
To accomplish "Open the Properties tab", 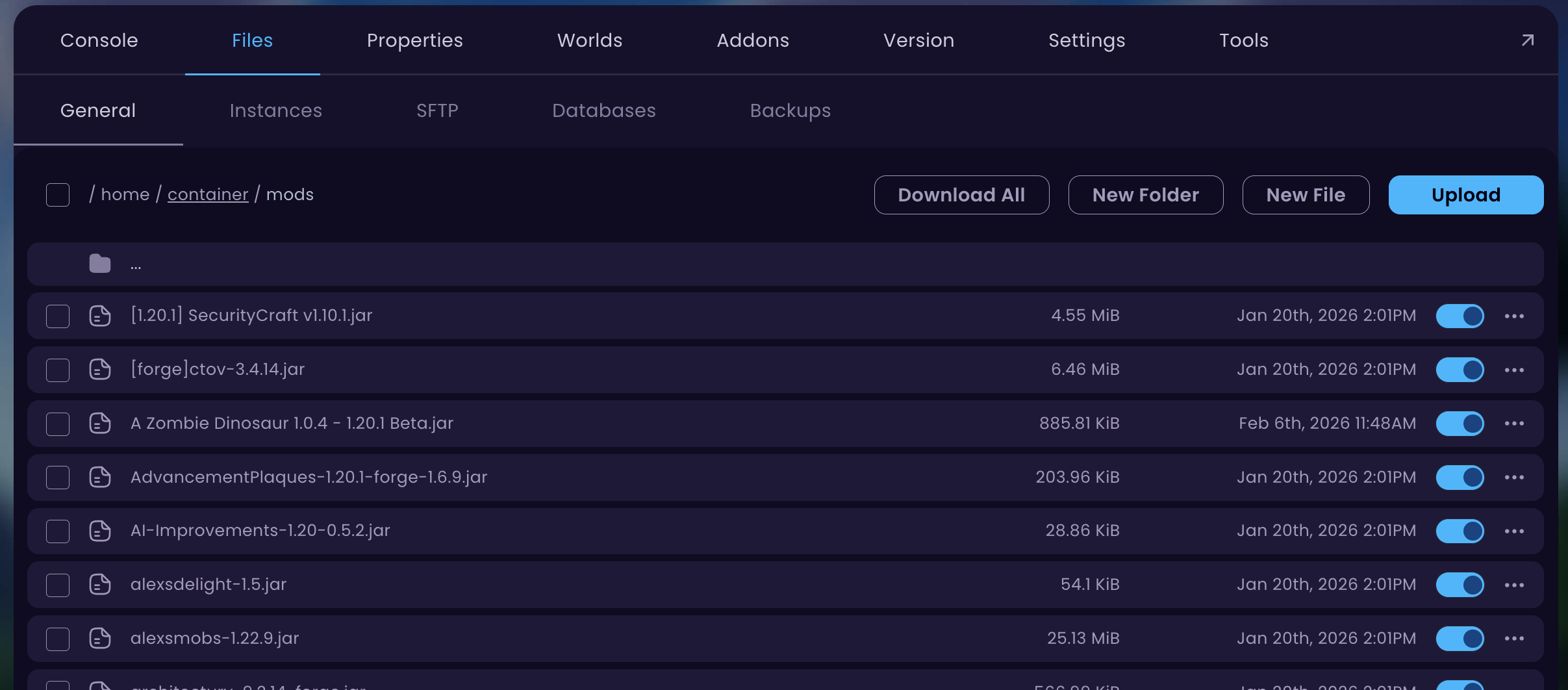I will [415, 40].
